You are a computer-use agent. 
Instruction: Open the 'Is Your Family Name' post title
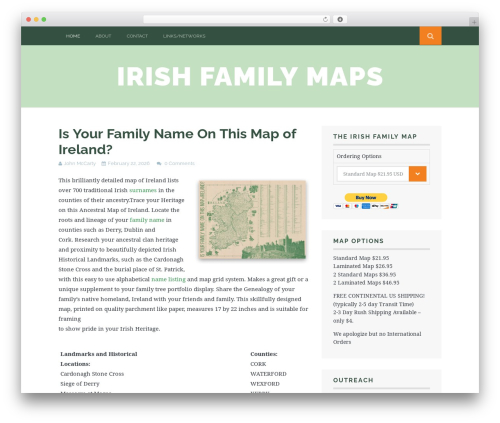coord(177,141)
